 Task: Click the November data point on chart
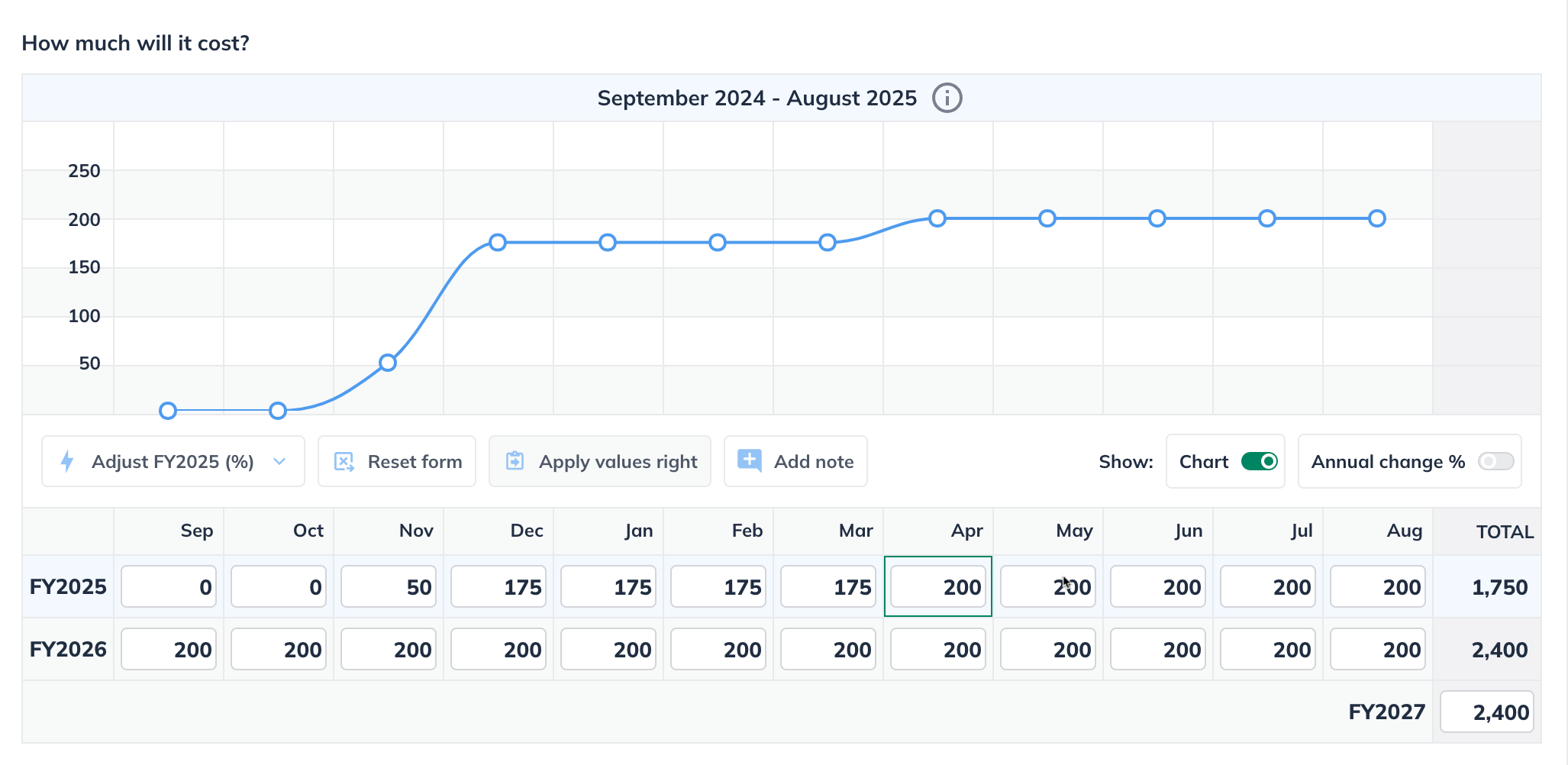click(x=388, y=363)
